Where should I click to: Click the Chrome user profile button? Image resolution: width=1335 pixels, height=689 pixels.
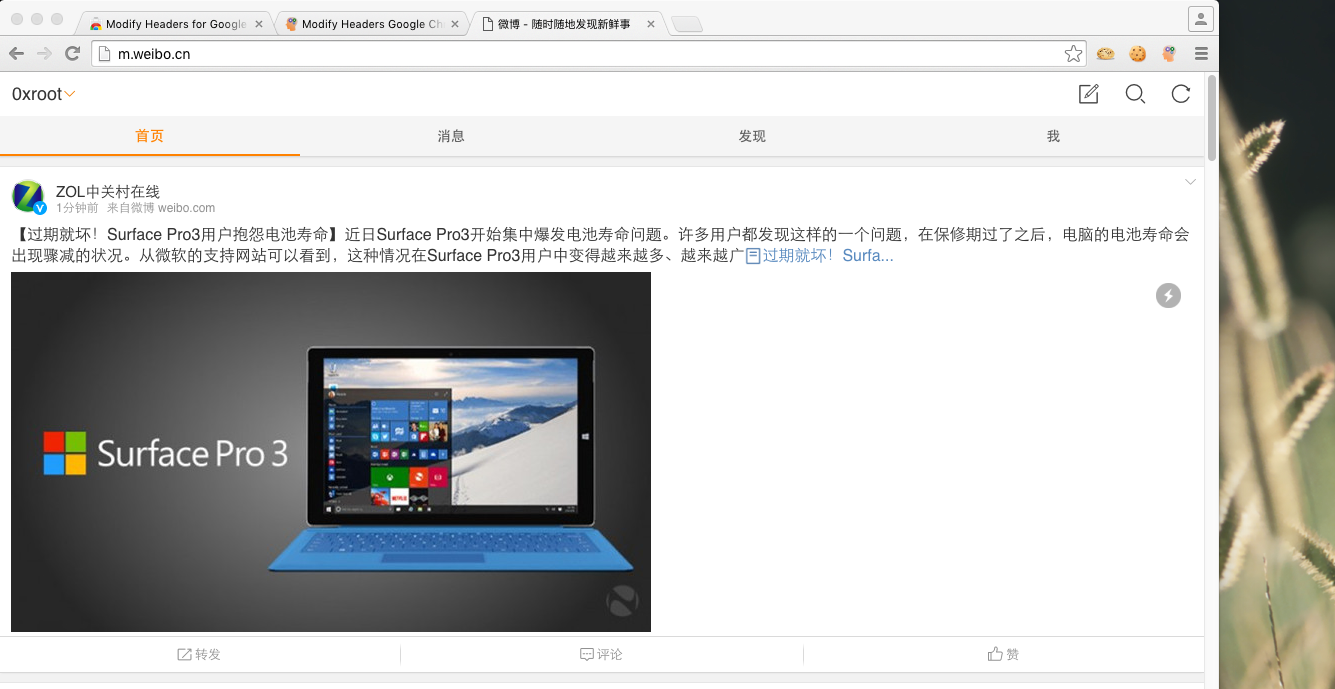click(1201, 18)
